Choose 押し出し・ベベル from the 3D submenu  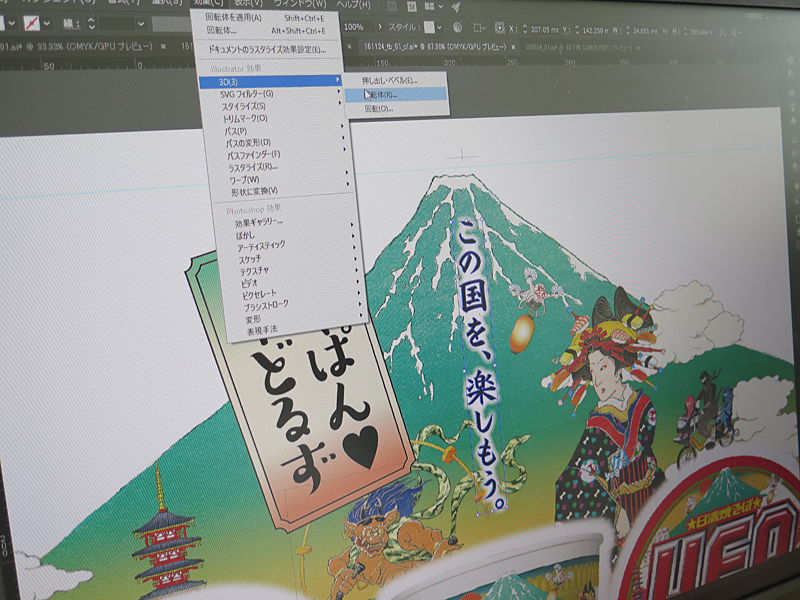pos(388,78)
